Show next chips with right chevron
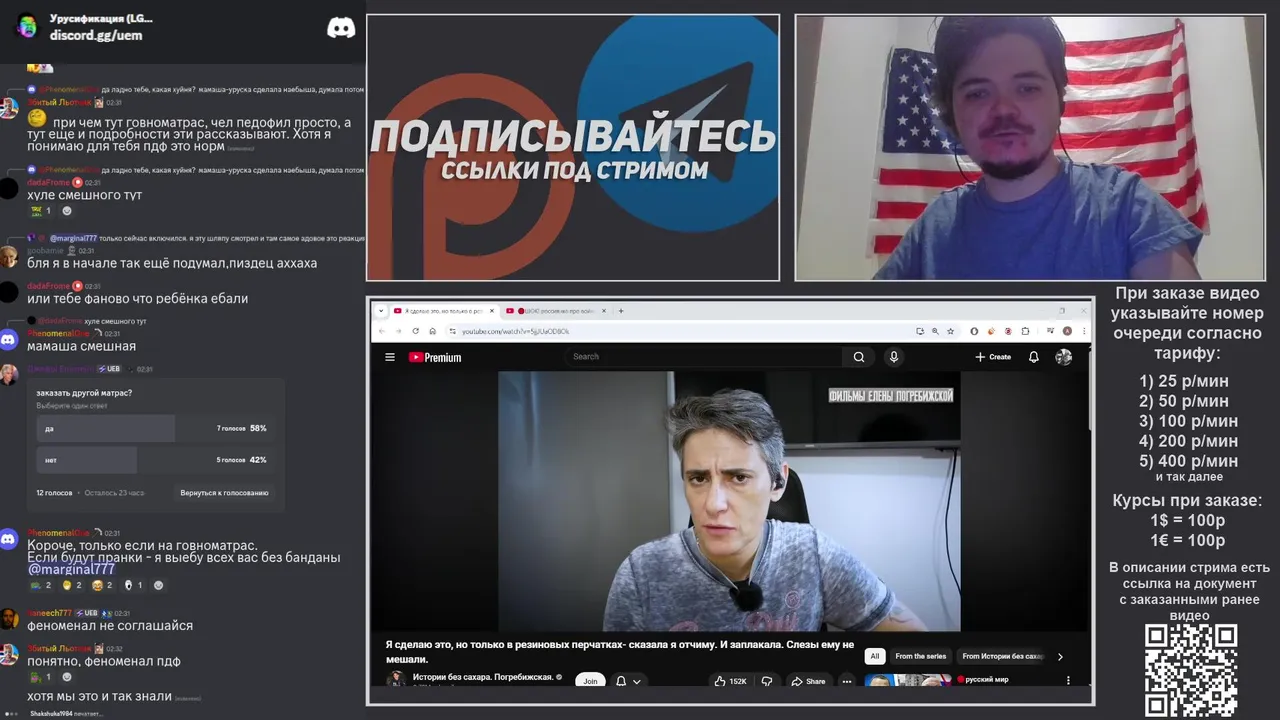The image size is (1280, 720). coord(1060,657)
